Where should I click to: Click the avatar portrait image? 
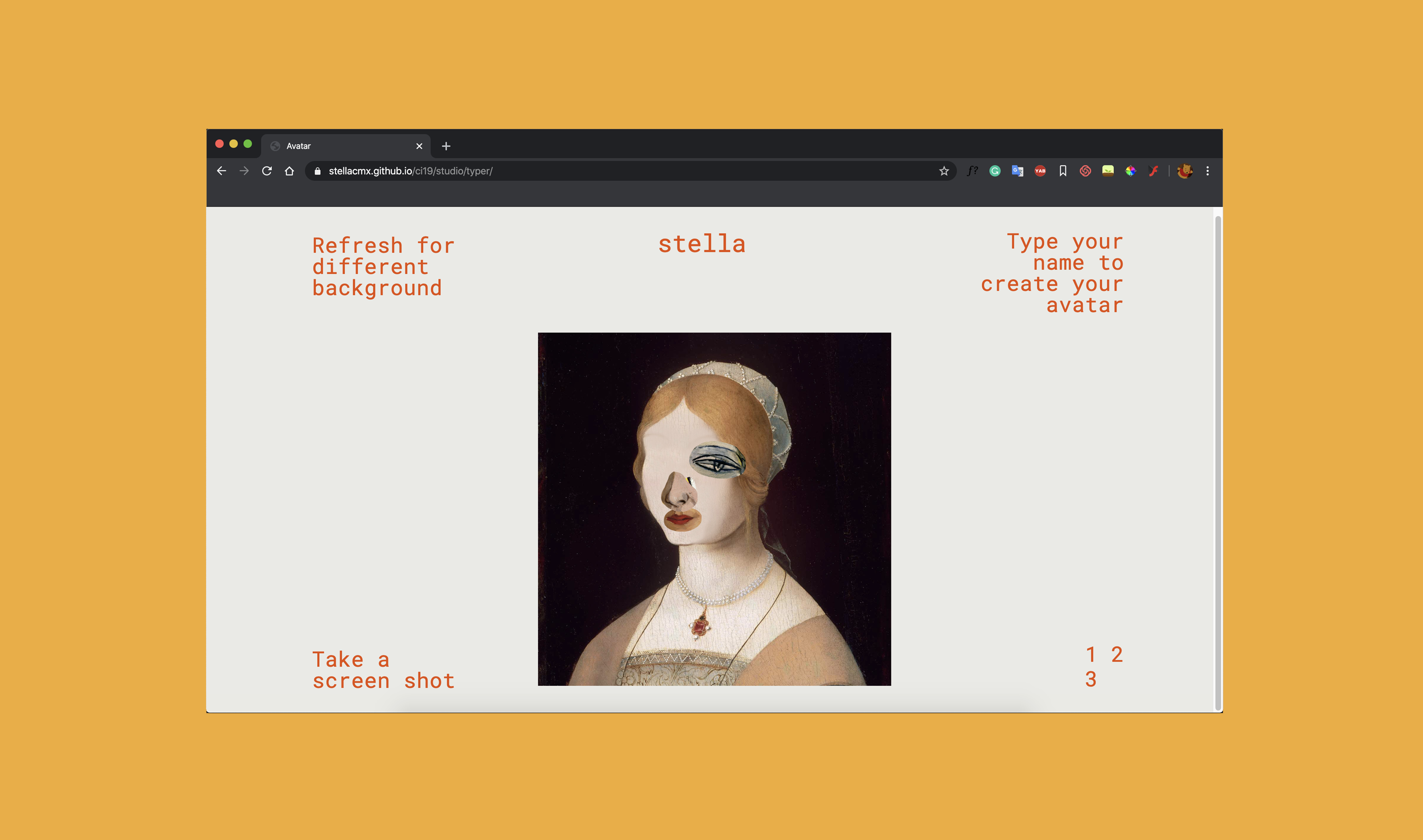714,509
